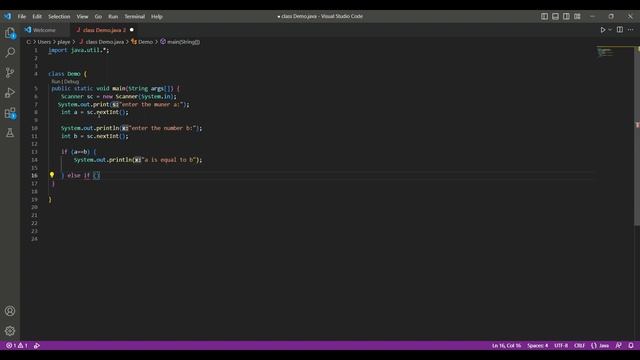Open the Selection menu

[59, 16]
